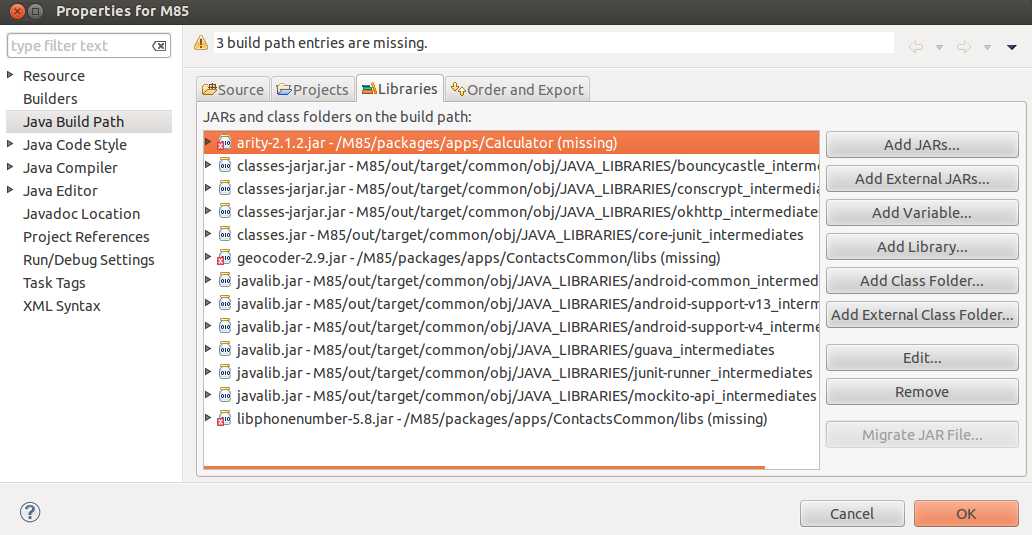Select the junit-runner_intermediates javalib.jar row

point(511,372)
